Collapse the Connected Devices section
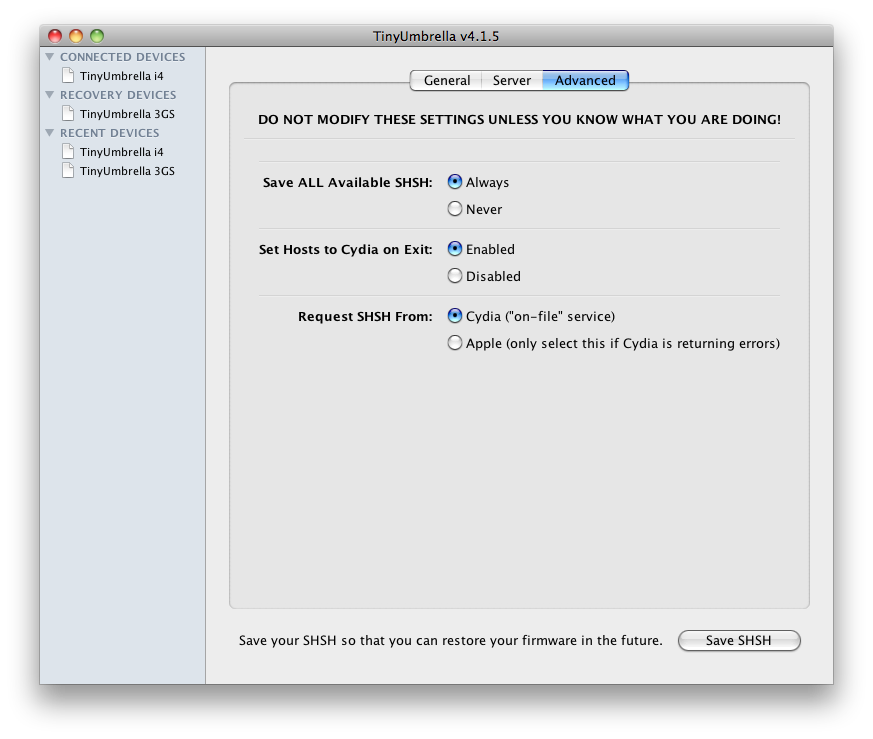 click(50, 57)
